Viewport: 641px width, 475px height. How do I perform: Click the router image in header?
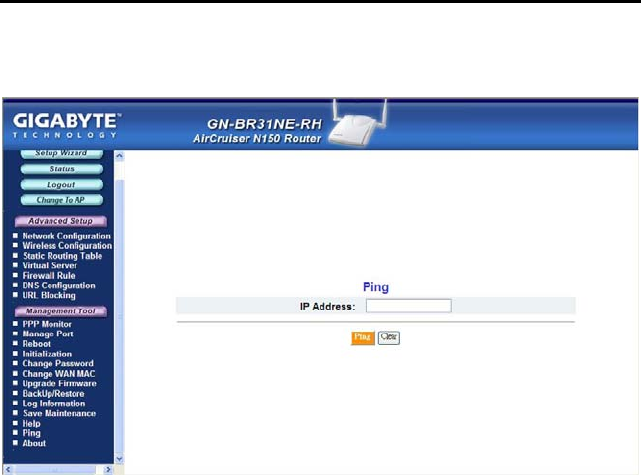(358, 123)
